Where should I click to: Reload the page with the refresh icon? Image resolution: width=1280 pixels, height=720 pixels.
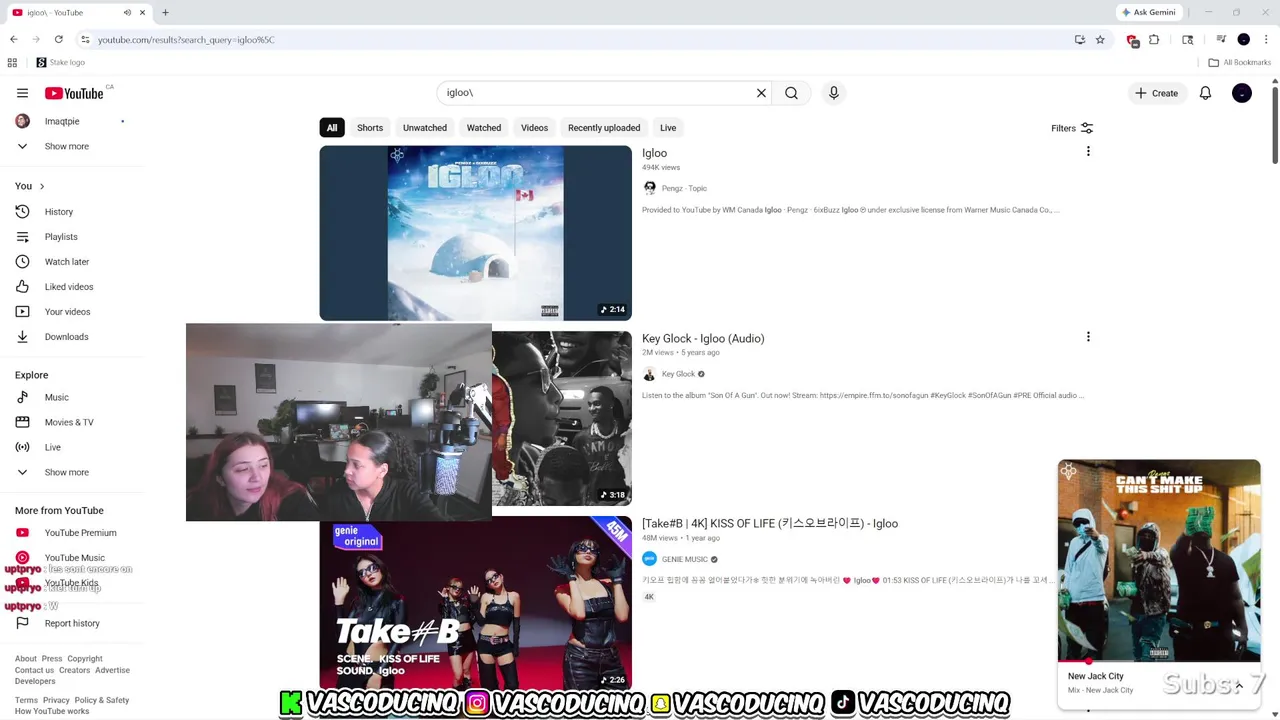(59, 40)
